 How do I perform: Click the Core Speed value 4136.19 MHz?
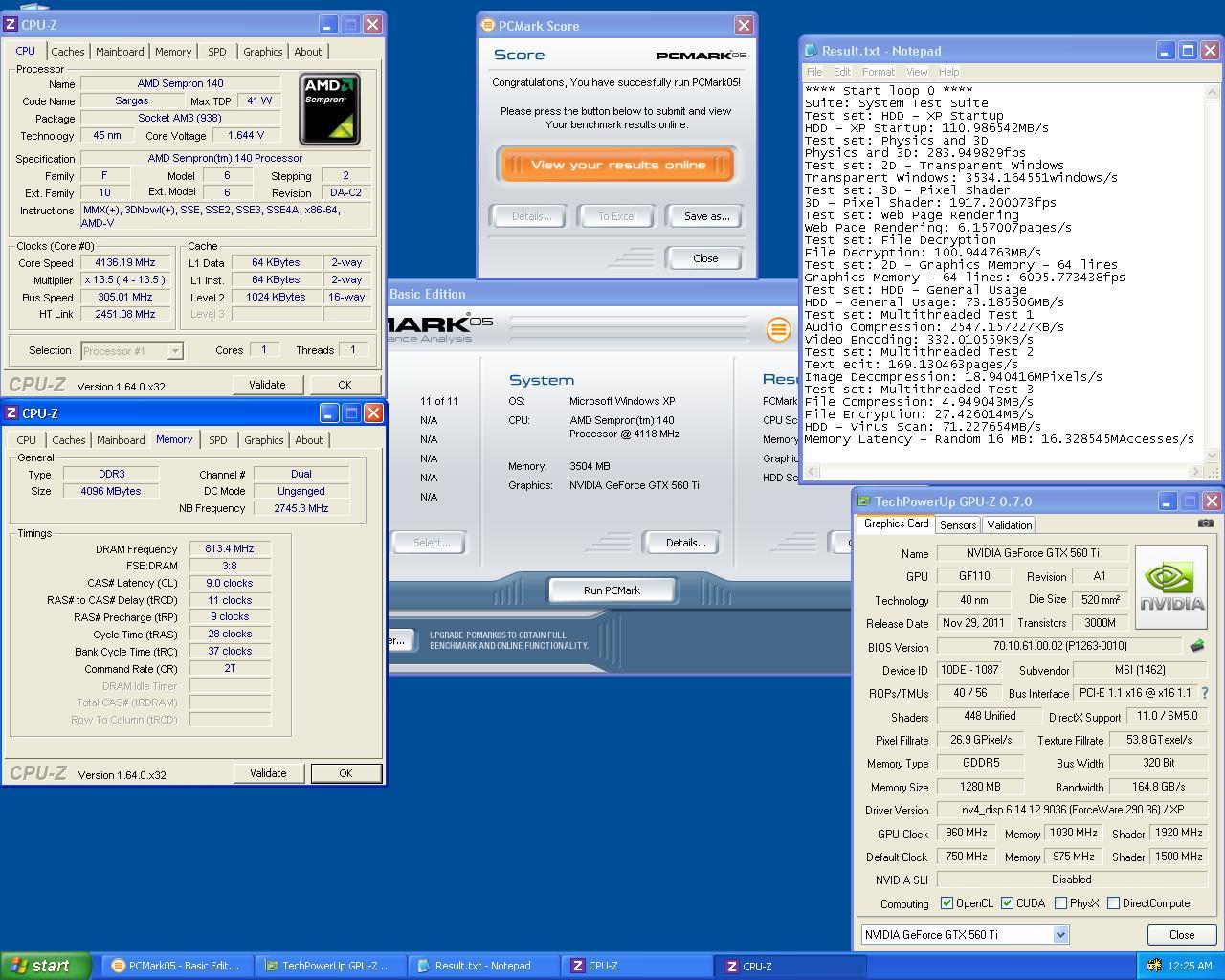(125, 262)
